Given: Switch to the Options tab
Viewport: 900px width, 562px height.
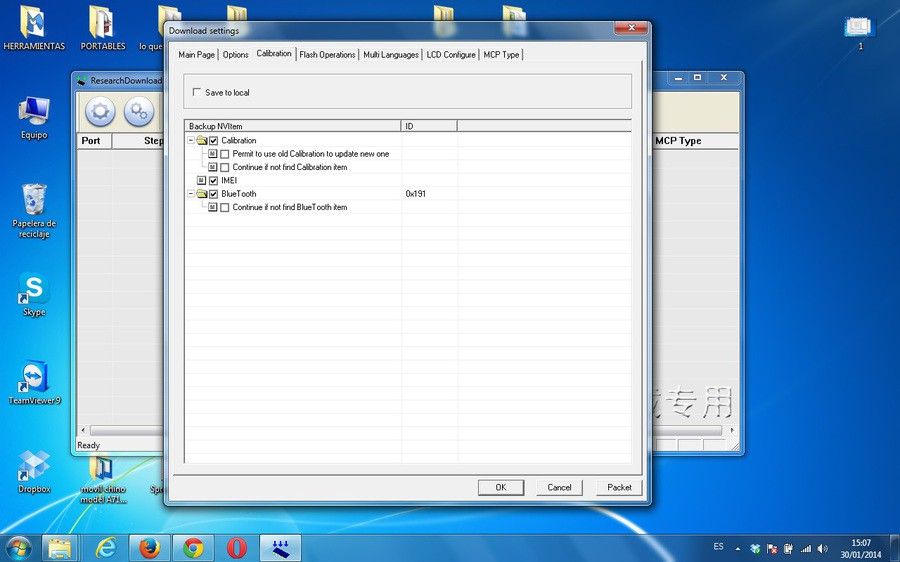Looking at the screenshot, I should click(235, 55).
